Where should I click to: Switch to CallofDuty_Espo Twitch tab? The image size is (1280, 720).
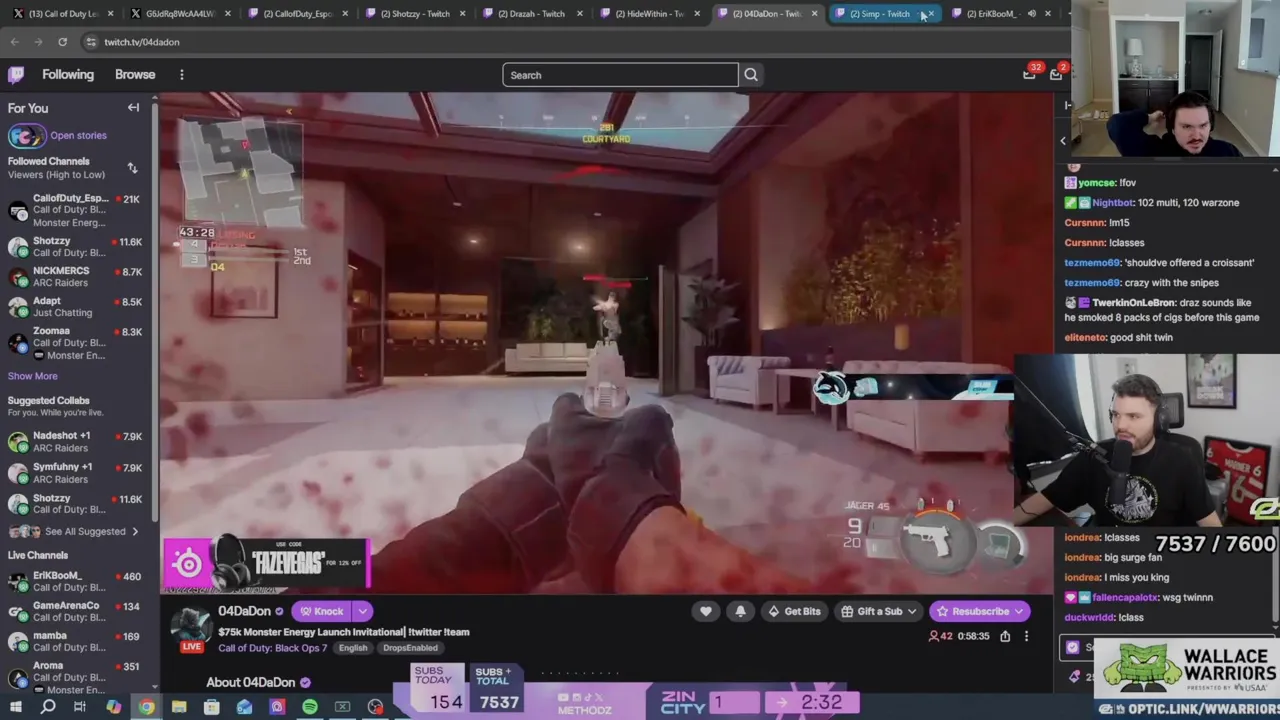coord(297,14)
